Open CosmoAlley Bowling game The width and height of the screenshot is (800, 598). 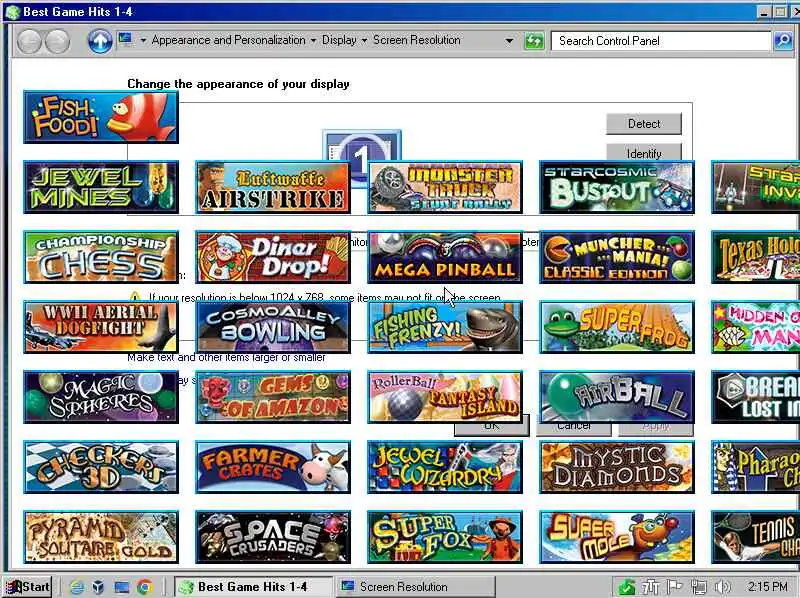273,327
